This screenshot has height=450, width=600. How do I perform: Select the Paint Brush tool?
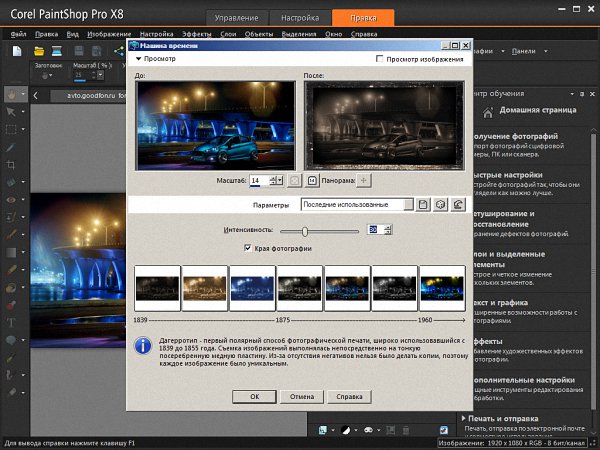(11, 235)
